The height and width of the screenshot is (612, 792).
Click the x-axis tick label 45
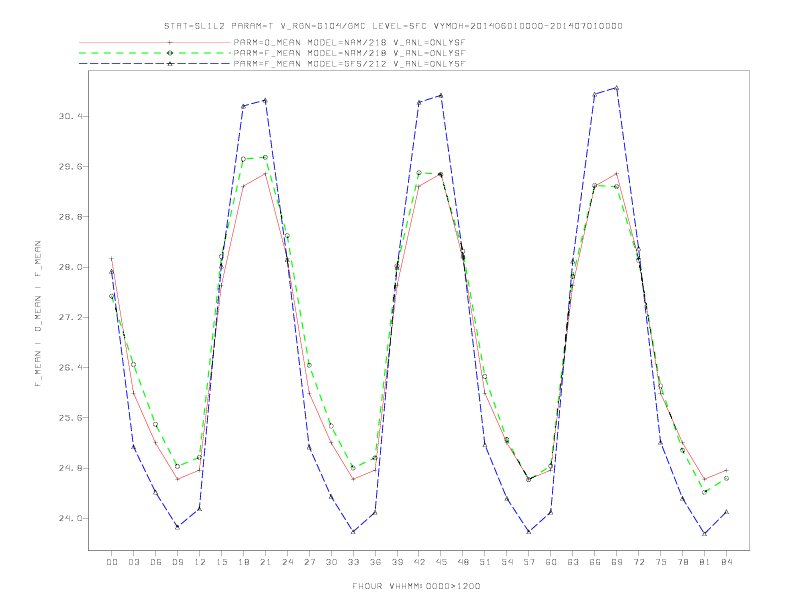(x=441, y=562)
